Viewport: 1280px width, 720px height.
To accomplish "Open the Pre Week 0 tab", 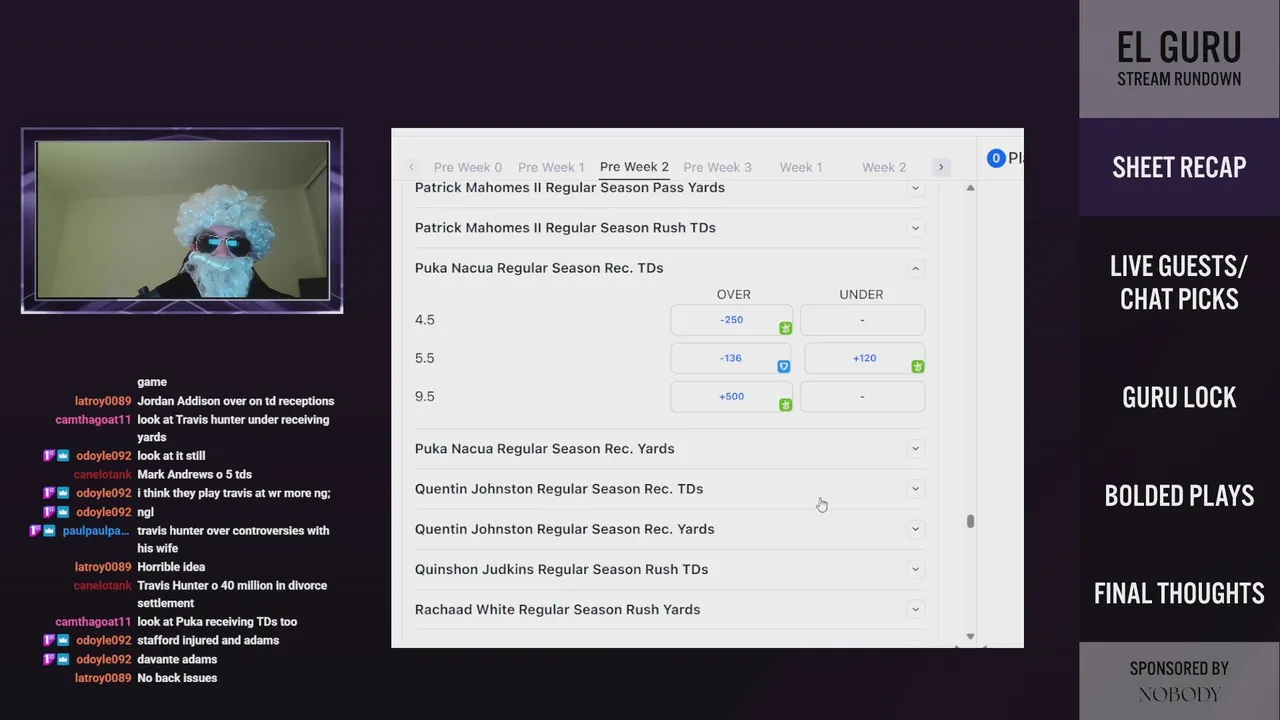I will [468, 167].
